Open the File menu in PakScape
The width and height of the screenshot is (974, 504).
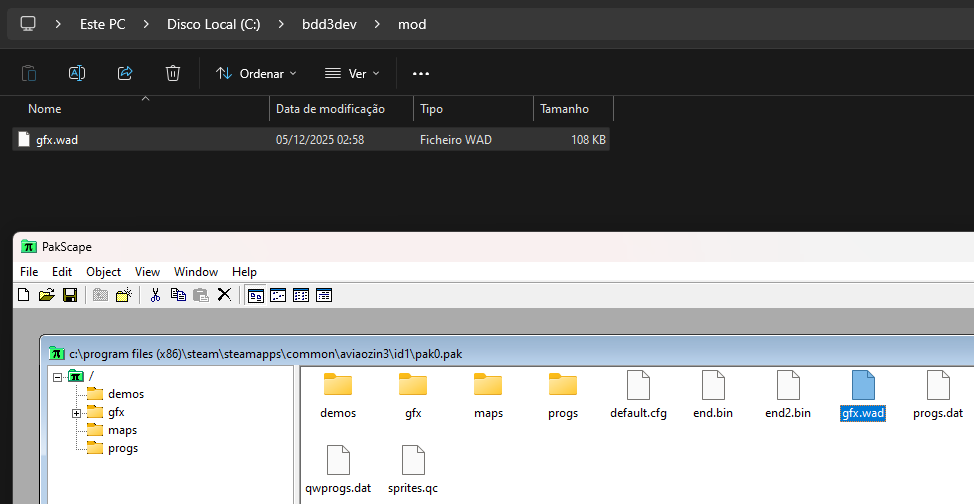pyautogui.click(x=29, y=271)
